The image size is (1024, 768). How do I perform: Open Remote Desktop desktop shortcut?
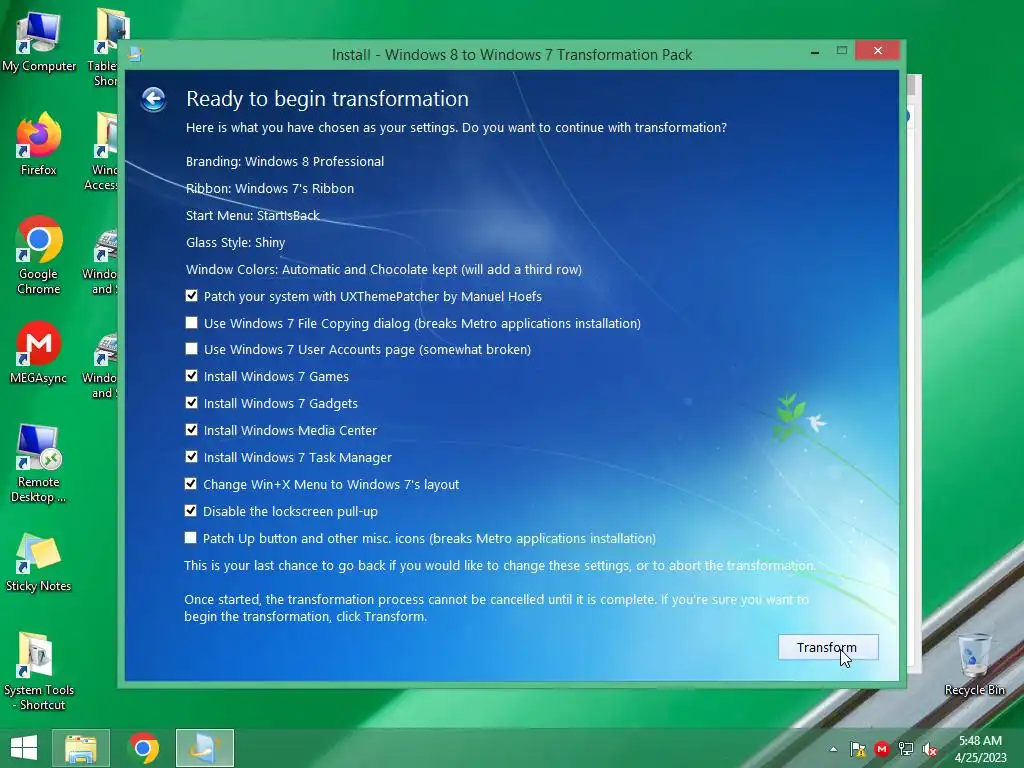click(39, 464)
